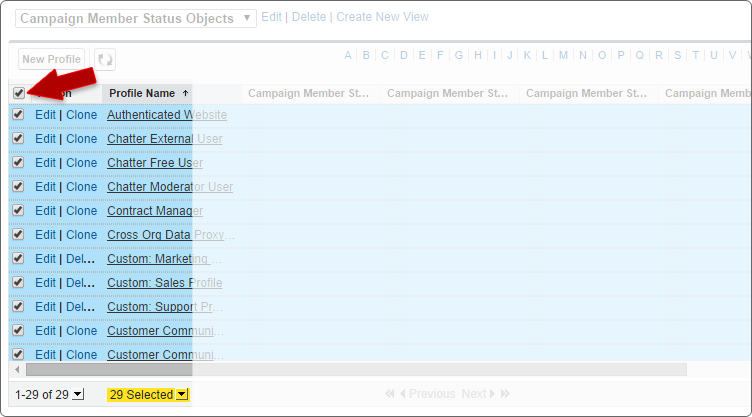
Task: Toggle the select-all header checkbox
Action: point(19,93)
